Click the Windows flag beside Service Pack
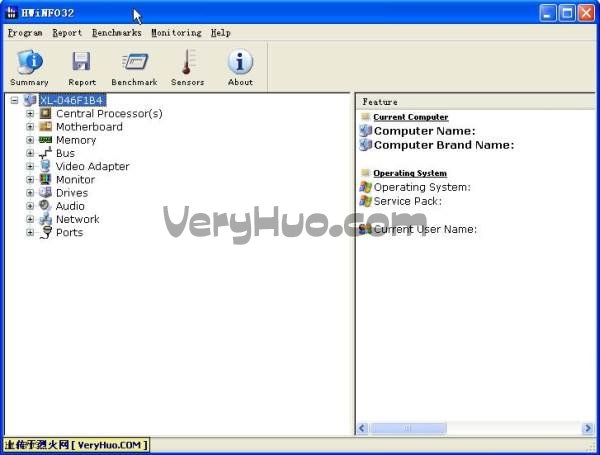 pos(366,201)
